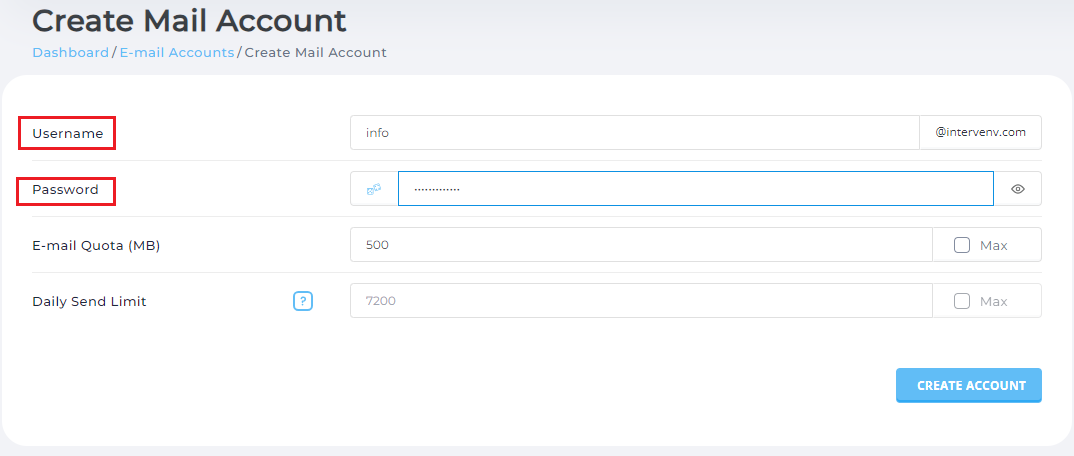1074x456 pixels.
Task: Show password using the eye icon
Action: tap(1017, 189)
